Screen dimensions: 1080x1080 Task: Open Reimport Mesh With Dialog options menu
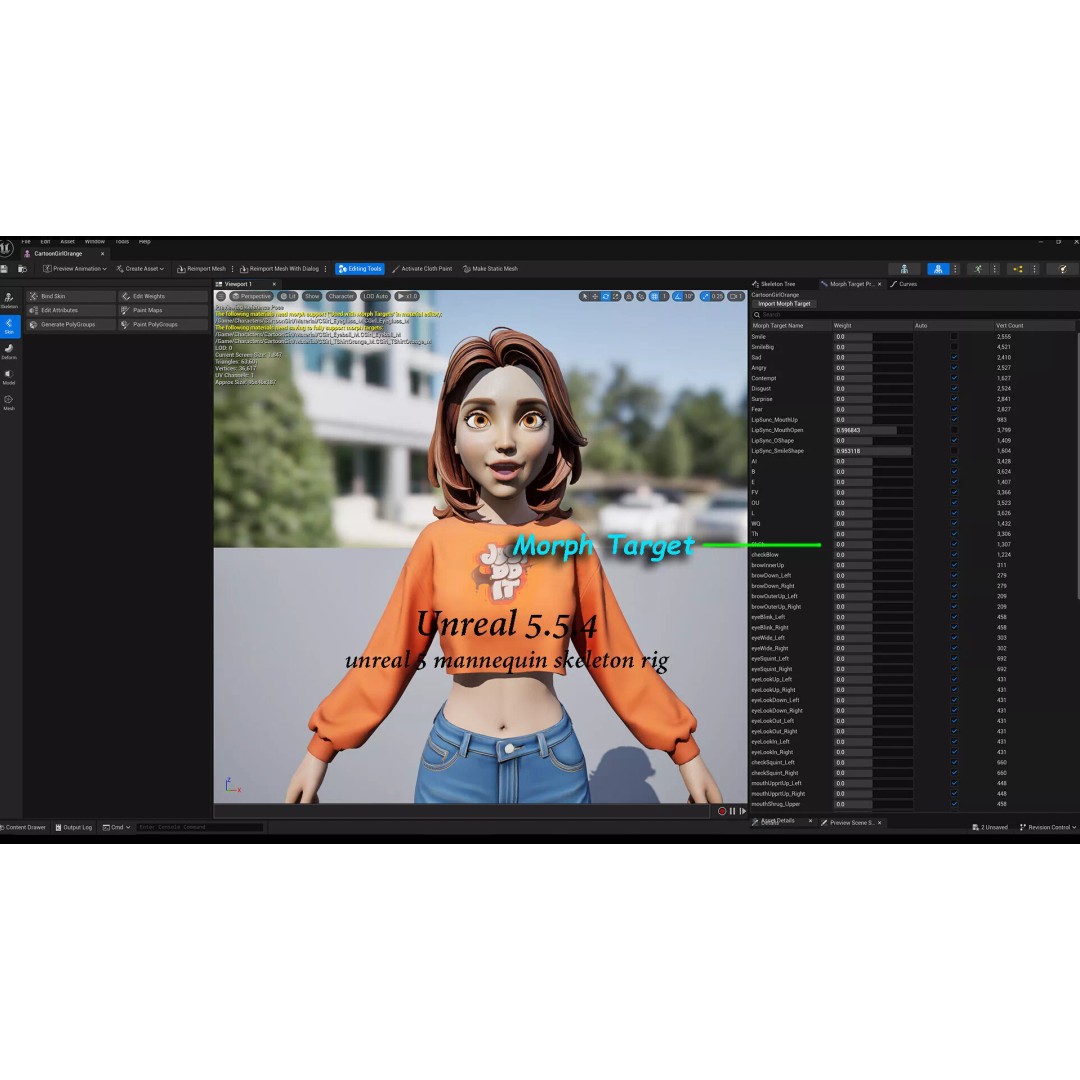325,269
